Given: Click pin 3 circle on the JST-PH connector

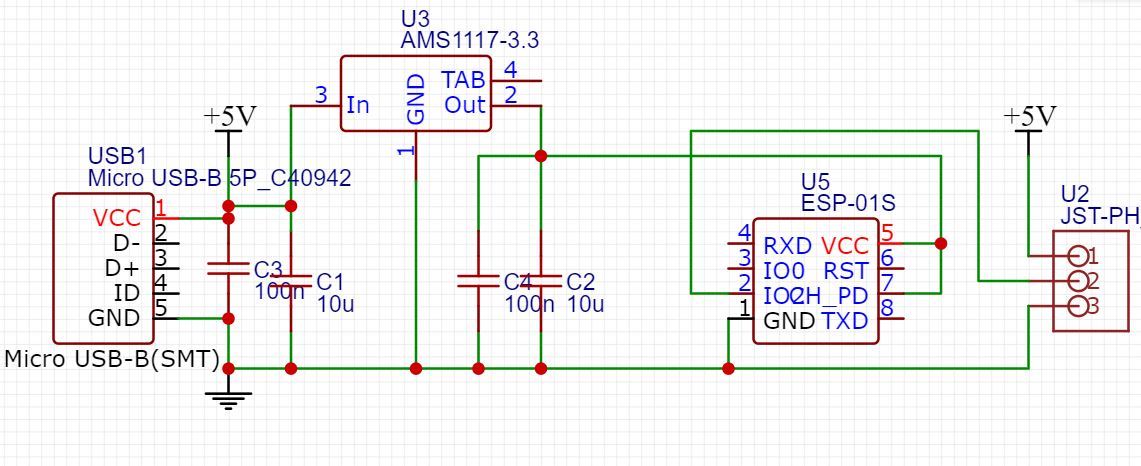Looking at the screenshot, I should coord(1078,307).
